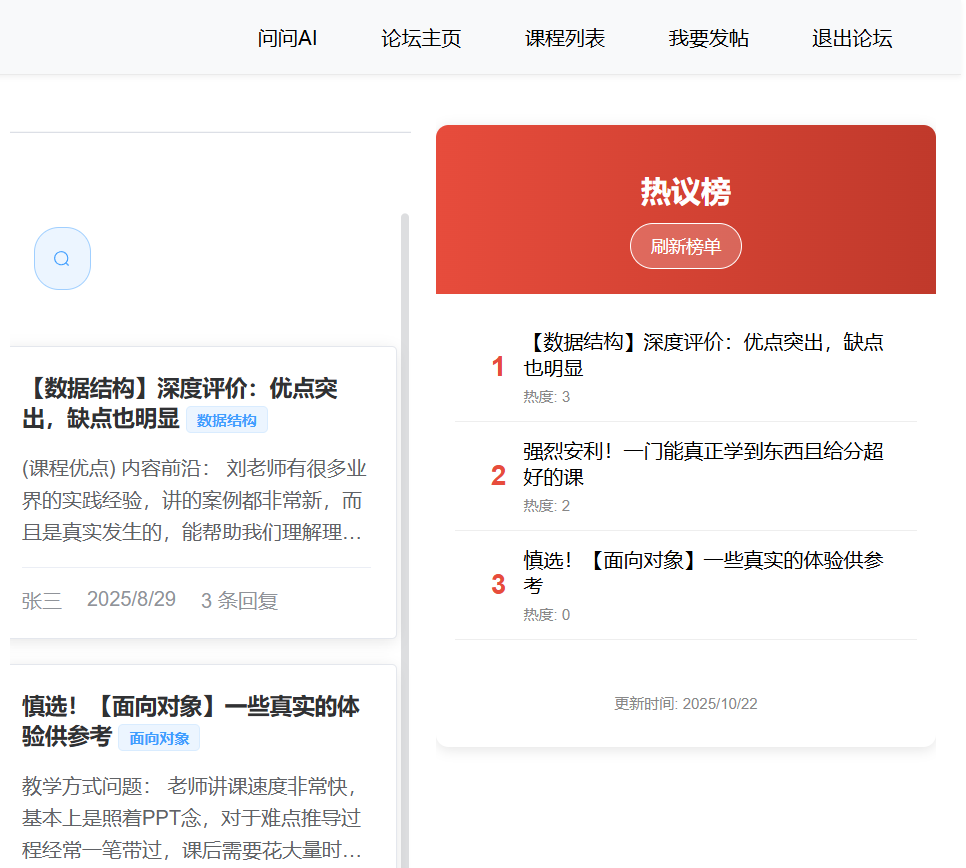Screen dimensions: 966x868
Task: Open 课程列表 from the navigation bar
Action: pyautogui.click(x=565, y=39)
